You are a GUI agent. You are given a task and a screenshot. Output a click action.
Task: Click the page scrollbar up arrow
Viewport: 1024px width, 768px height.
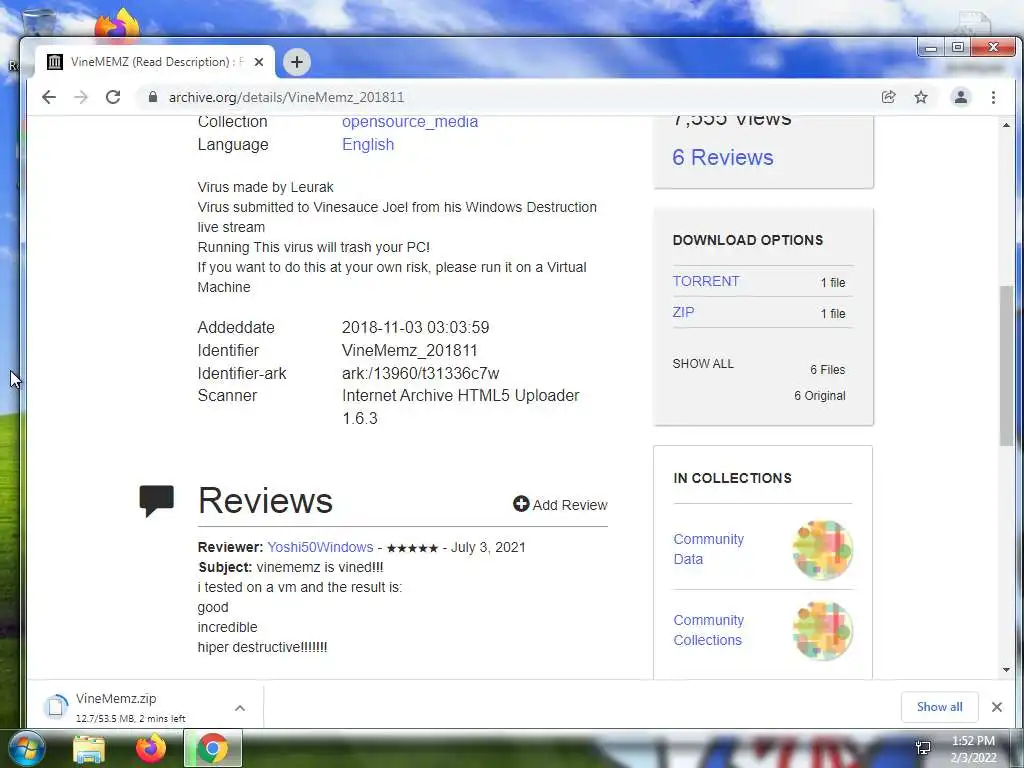coord(1006,125)
